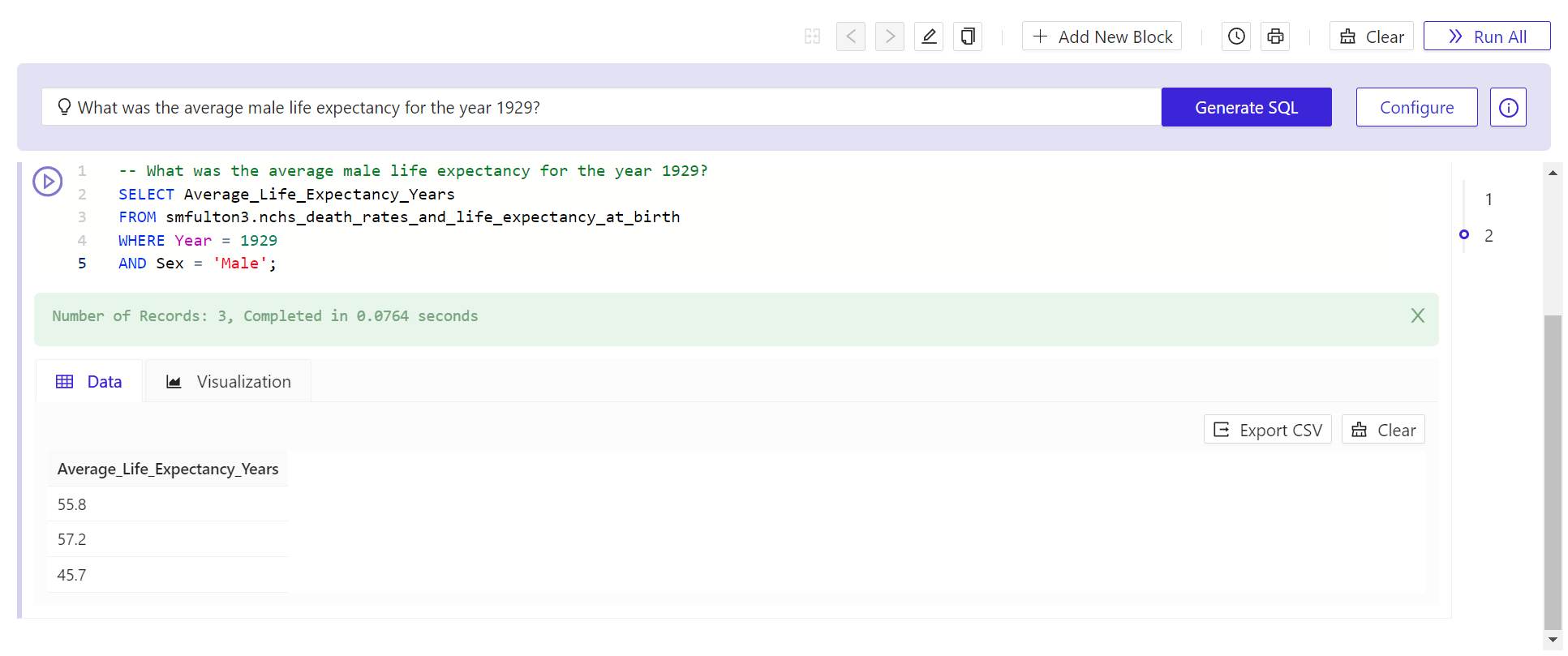
Task: Clear the query results table
Action: (1383, 430)
